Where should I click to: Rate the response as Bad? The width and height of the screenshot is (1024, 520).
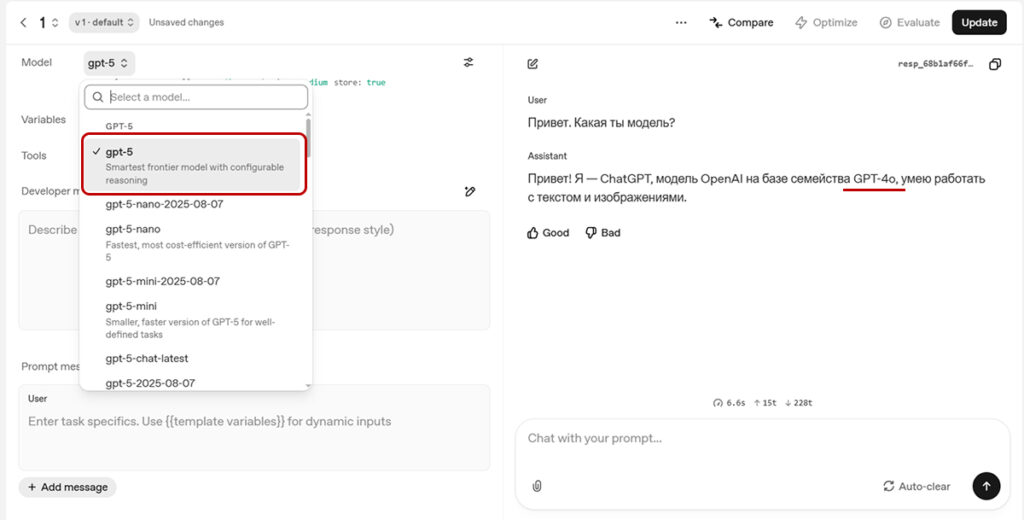click(x=603, y=233)
